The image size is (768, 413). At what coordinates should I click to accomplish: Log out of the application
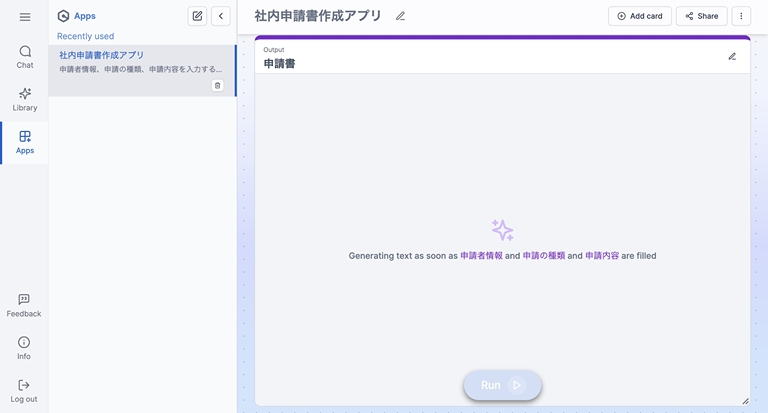[24, 390]
